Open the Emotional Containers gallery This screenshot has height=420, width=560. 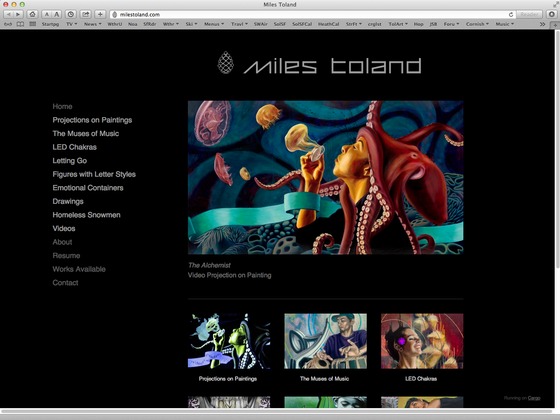(x=88, y=188)
